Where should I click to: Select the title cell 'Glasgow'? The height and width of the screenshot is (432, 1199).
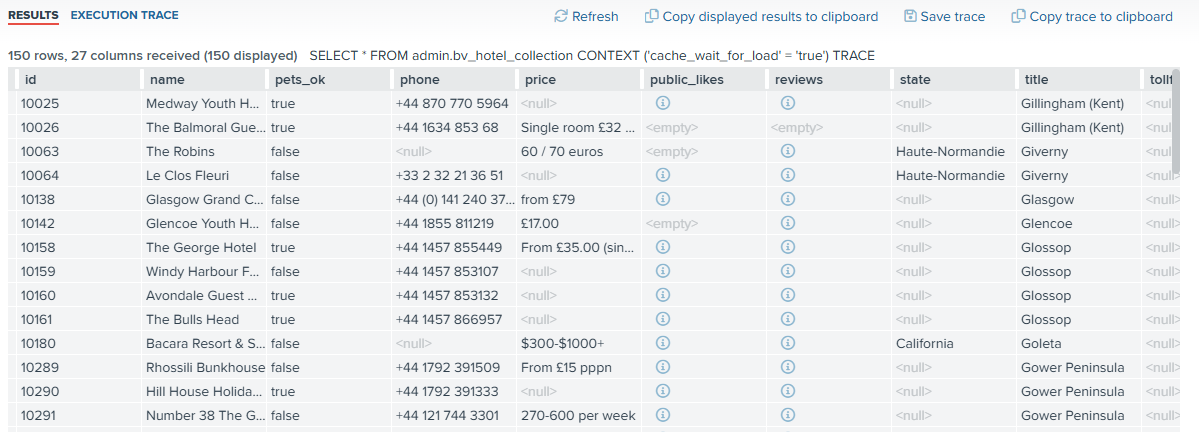click(1077, 199)
